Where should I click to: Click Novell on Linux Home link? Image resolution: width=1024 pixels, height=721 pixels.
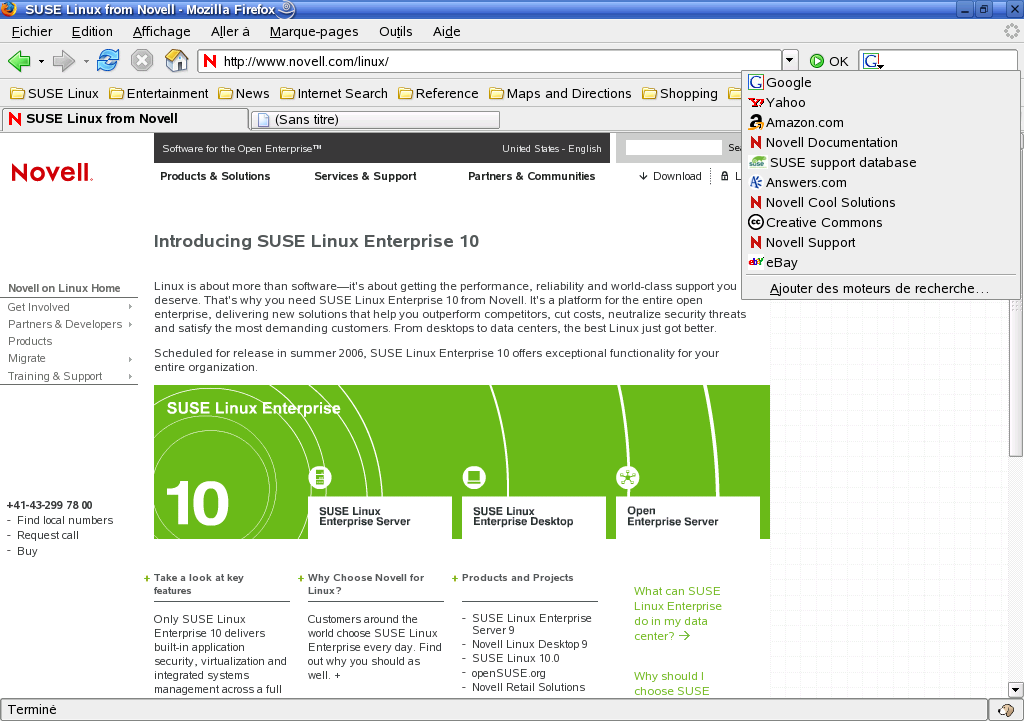point(64,288)
